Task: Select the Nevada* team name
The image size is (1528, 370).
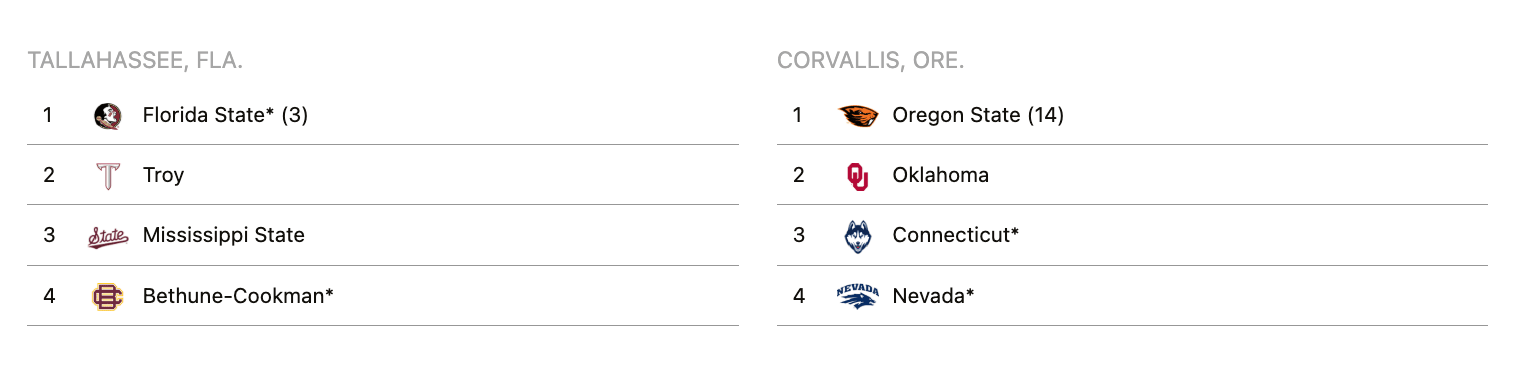Action: (933, 295)
